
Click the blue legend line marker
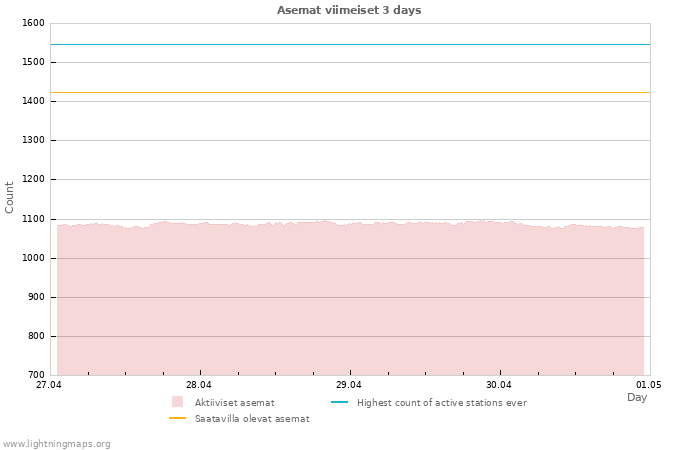tap(339, 402)
